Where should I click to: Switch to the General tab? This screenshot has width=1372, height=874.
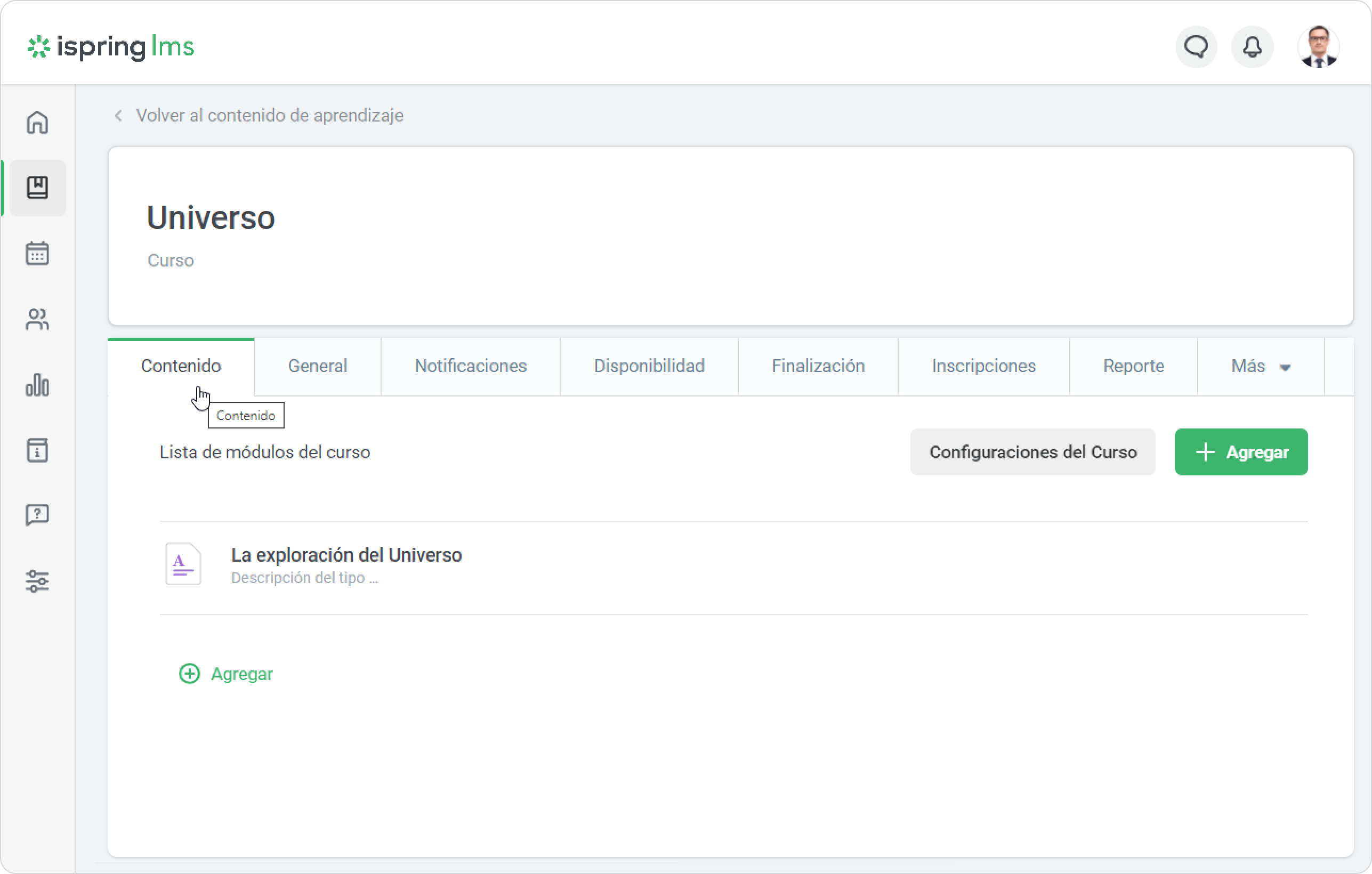pyautogui.click(x=317, y=366)
